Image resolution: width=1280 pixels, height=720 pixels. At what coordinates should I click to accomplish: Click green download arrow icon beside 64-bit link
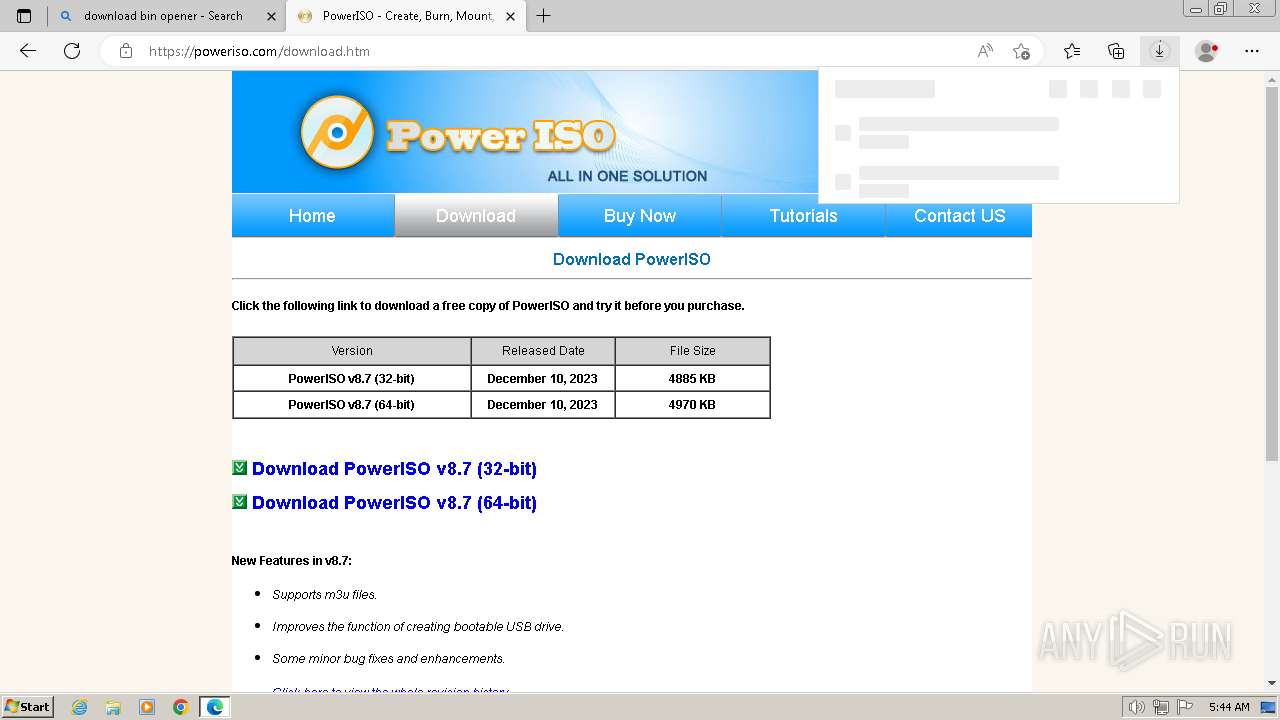239,502
